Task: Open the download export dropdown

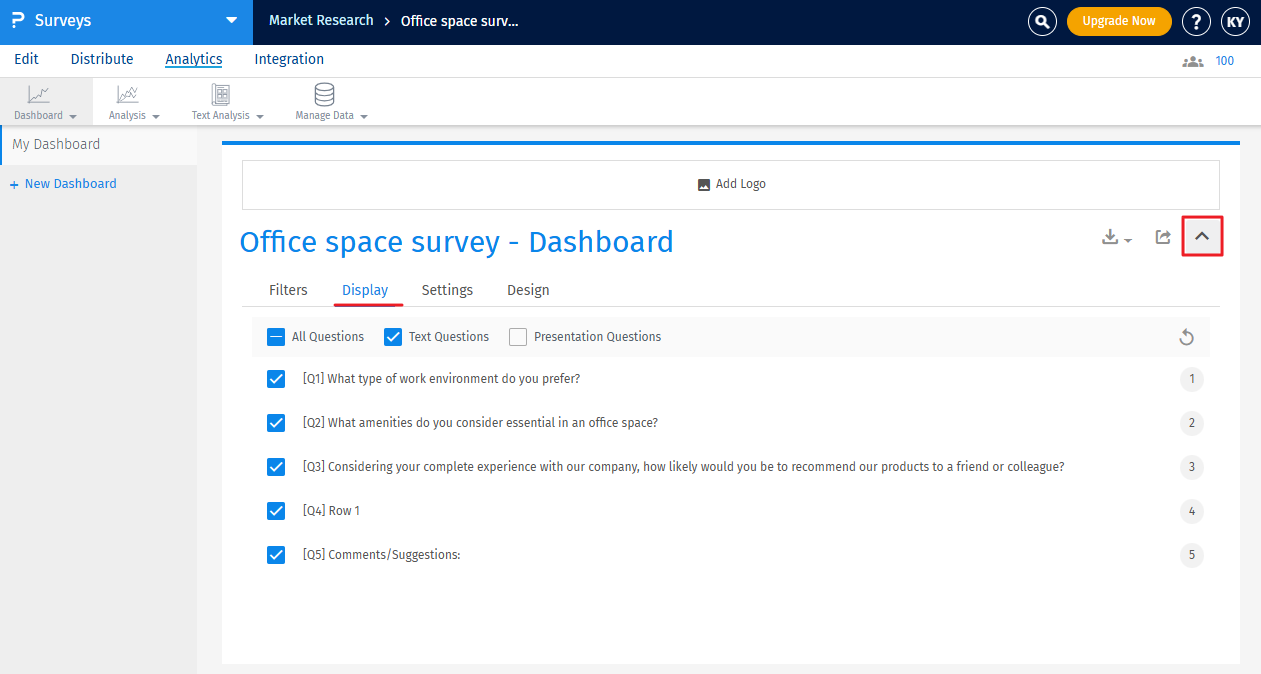Action: coord(1113,237)
